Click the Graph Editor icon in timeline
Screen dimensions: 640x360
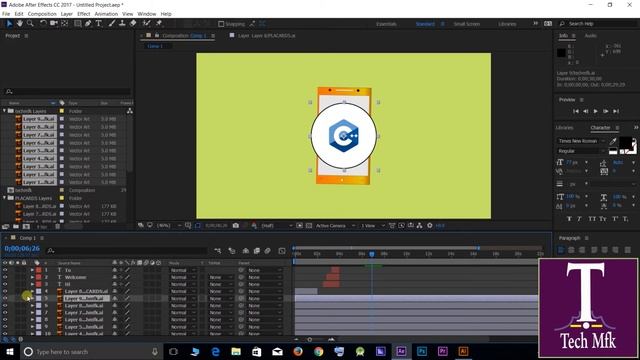pyautogui.click(x=282, y=251)
